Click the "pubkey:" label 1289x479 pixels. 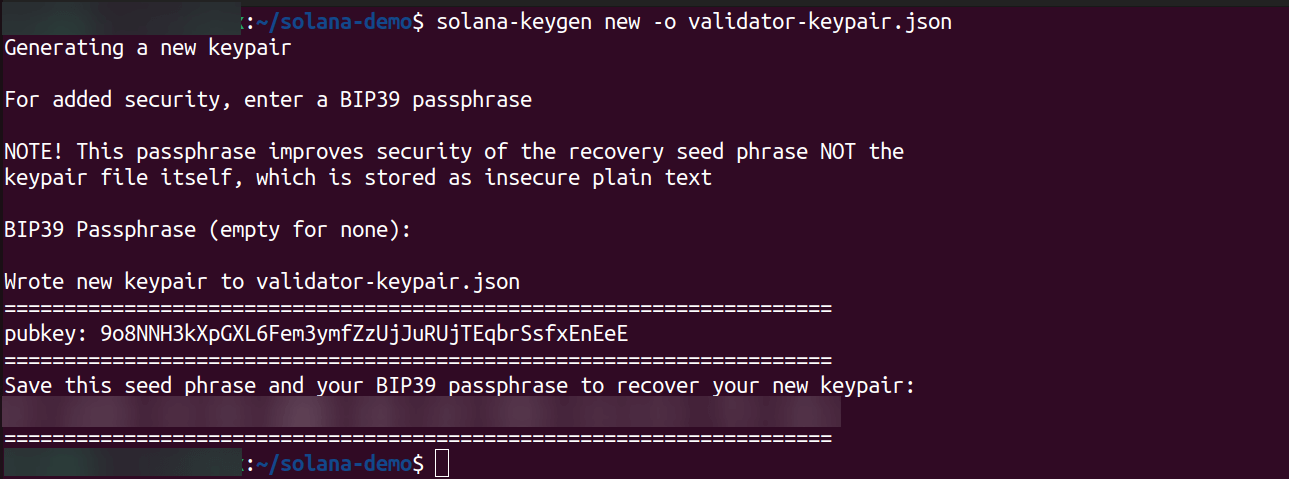[46, 333]
